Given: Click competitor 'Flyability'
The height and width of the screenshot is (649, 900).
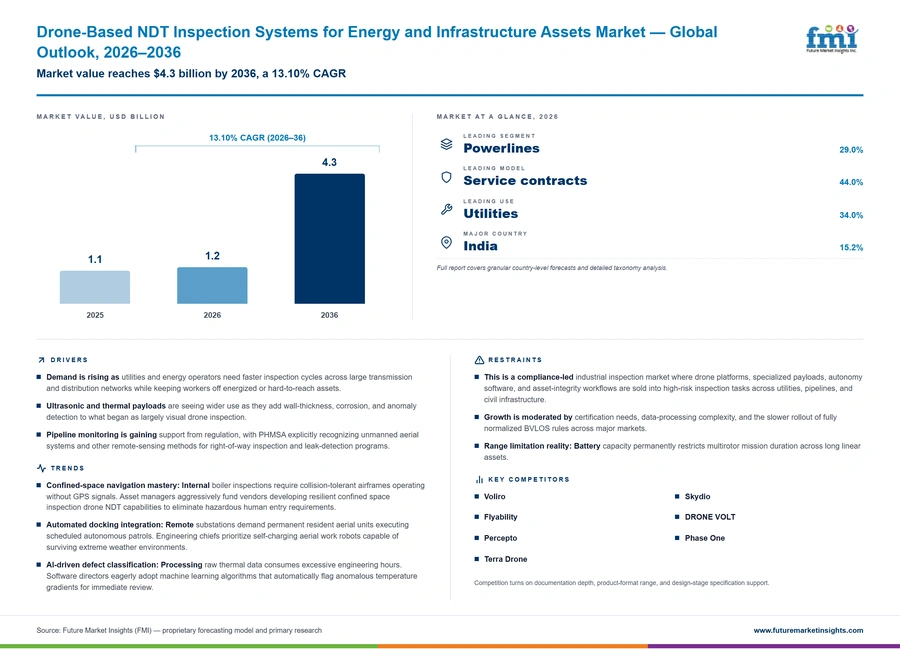Looking at the screenshot, I should coord(500,517).
